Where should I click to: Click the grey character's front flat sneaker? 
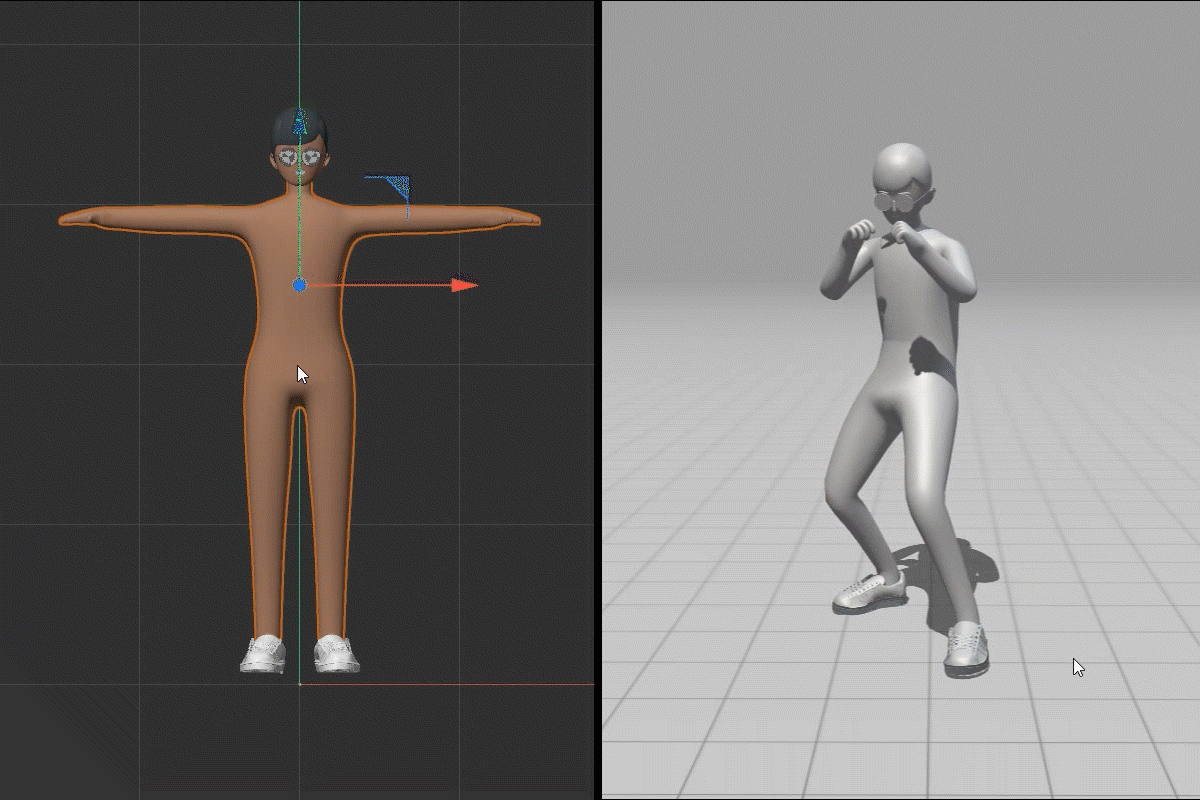coord(966,648)
